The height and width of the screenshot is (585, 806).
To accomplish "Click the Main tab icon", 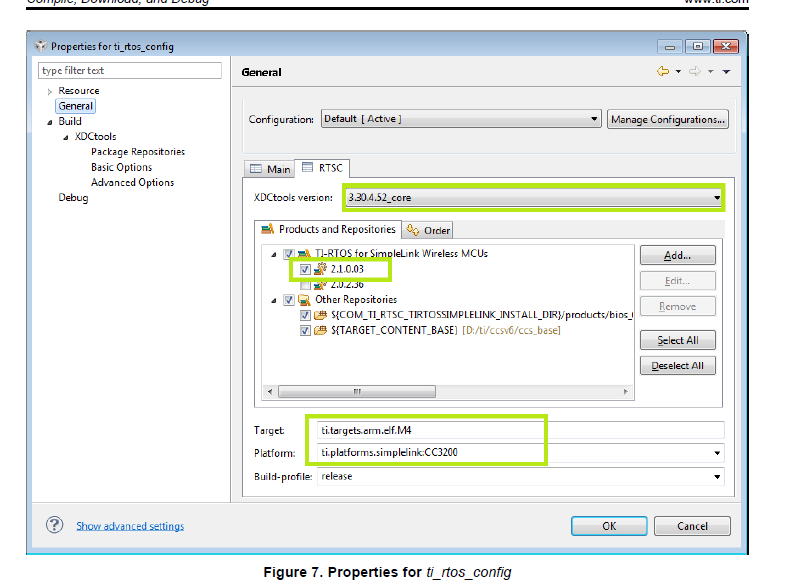I will coord(255,169).
